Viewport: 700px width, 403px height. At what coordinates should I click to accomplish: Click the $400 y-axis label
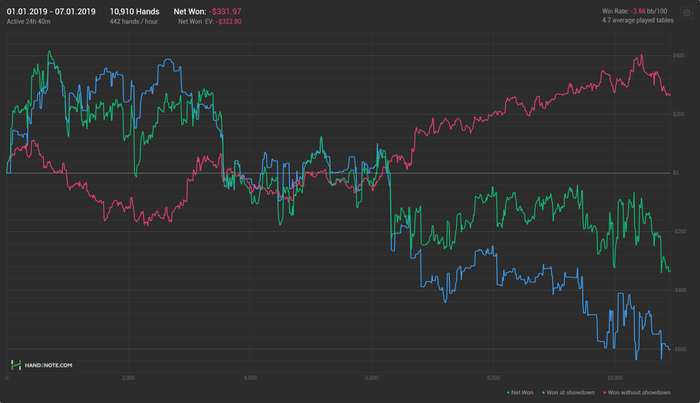point(678,55)
